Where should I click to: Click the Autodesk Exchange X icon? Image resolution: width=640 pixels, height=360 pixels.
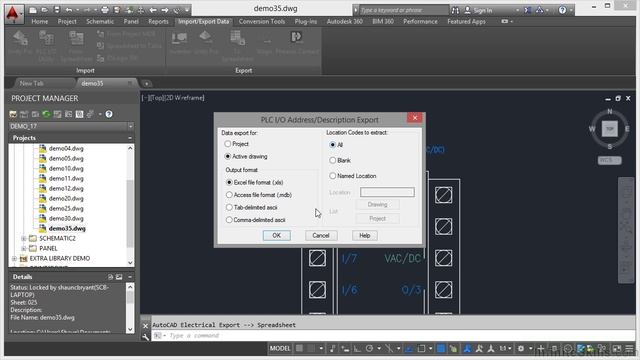(527, 10)
